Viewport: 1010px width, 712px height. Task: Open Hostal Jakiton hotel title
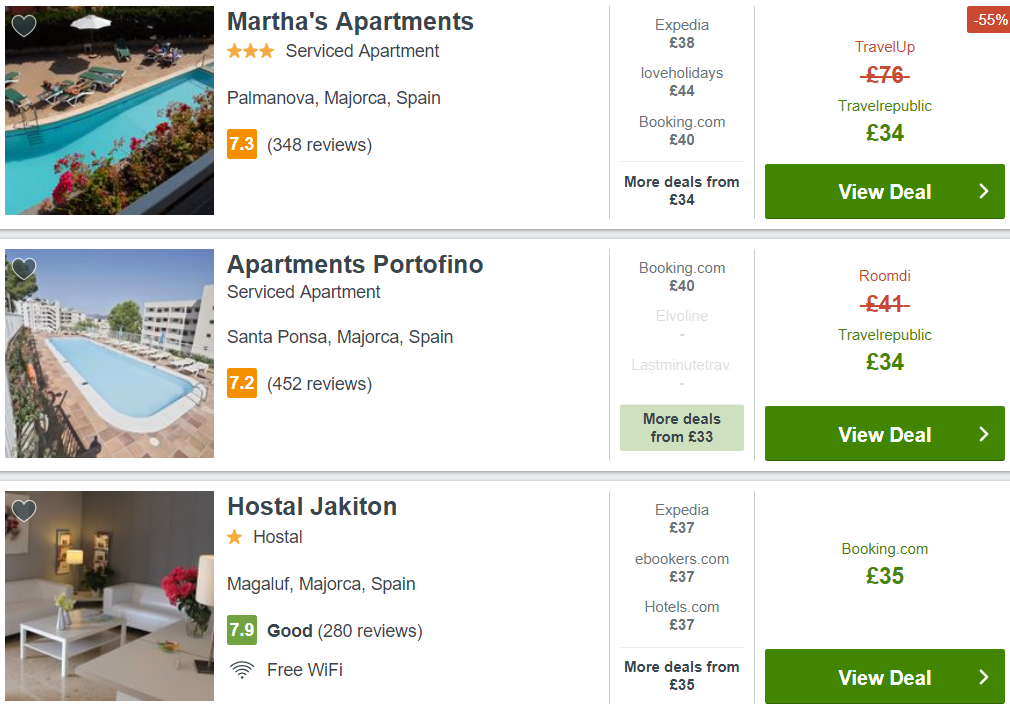[312, 506]
